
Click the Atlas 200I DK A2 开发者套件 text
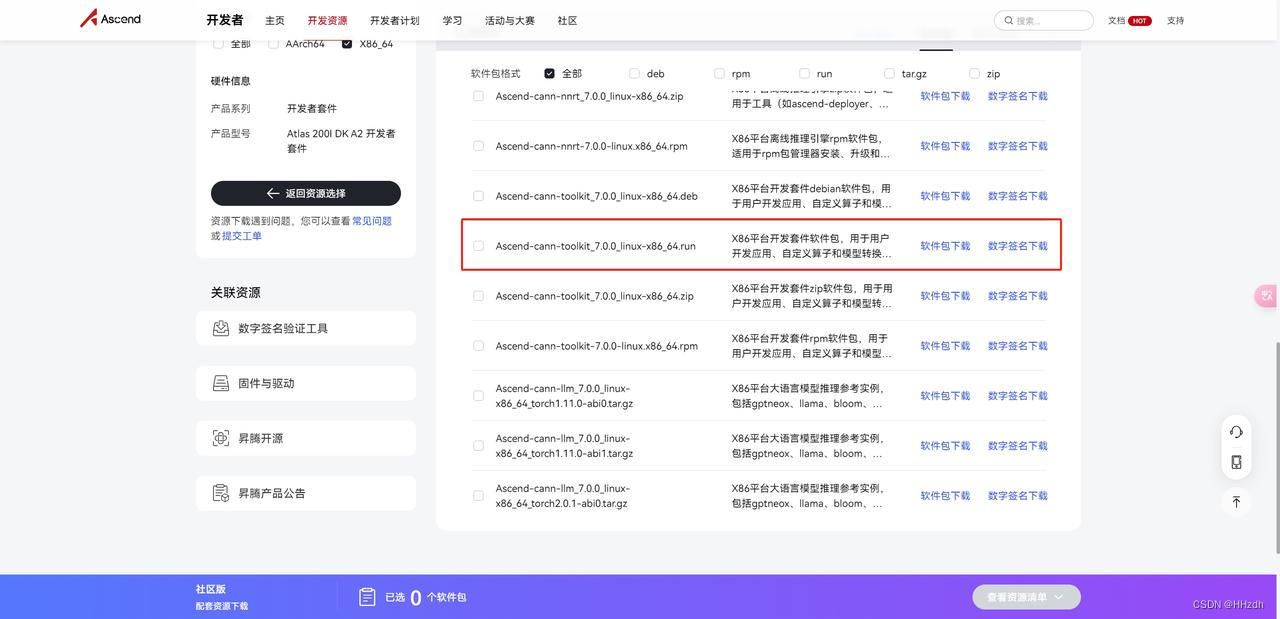tap(341, 141)
